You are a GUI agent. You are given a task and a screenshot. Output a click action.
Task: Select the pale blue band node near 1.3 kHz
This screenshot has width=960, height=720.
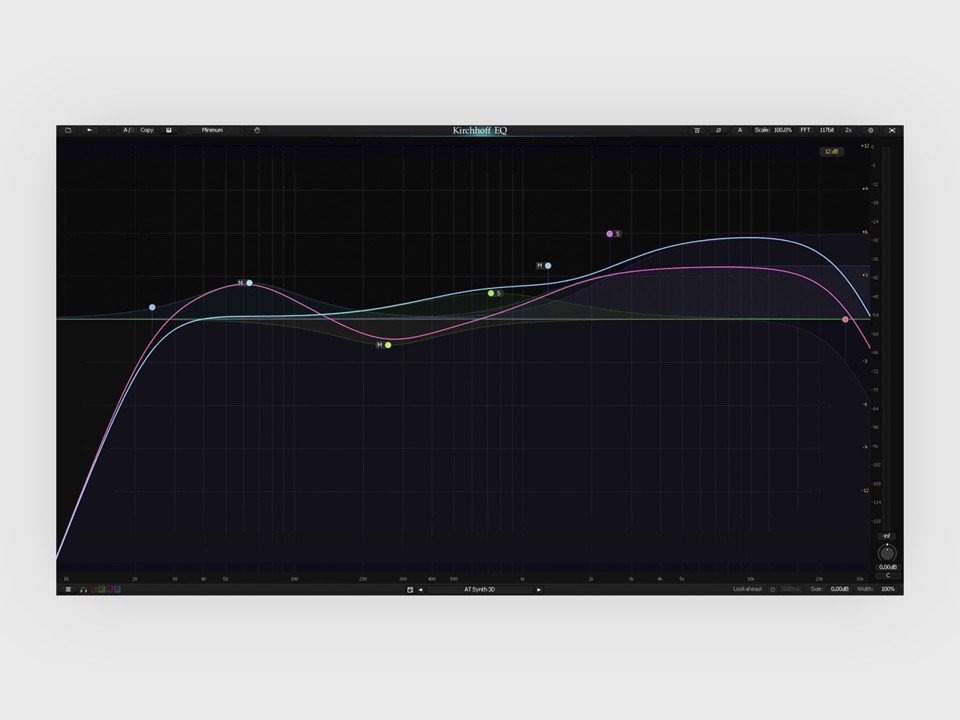click(x=548, y=266)
